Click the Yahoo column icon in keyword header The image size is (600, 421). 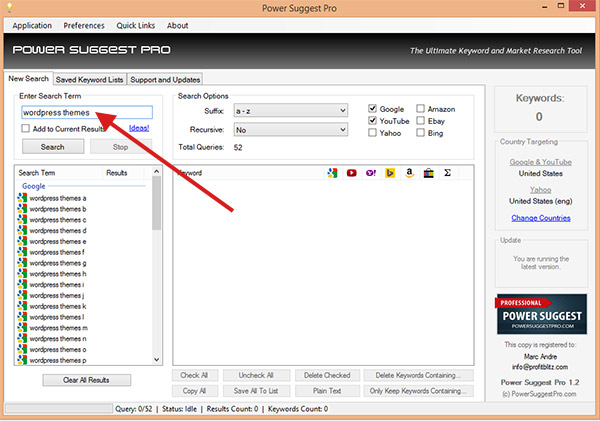coord(371,173)
